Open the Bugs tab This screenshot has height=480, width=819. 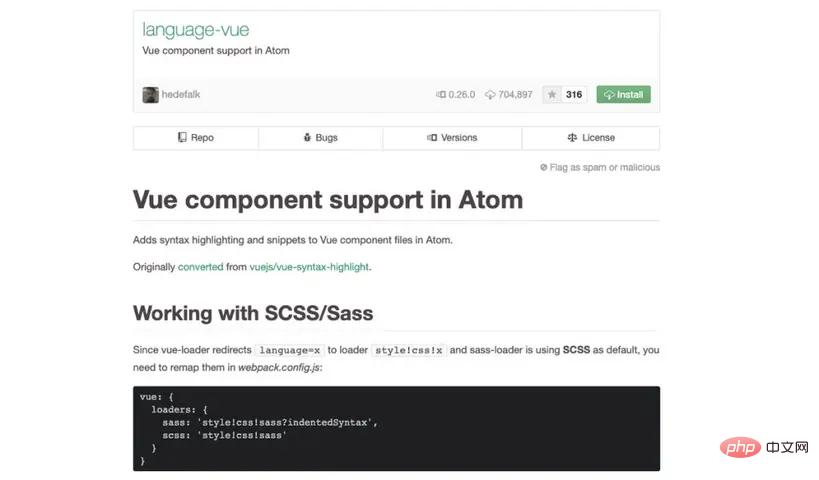point(321,138)
